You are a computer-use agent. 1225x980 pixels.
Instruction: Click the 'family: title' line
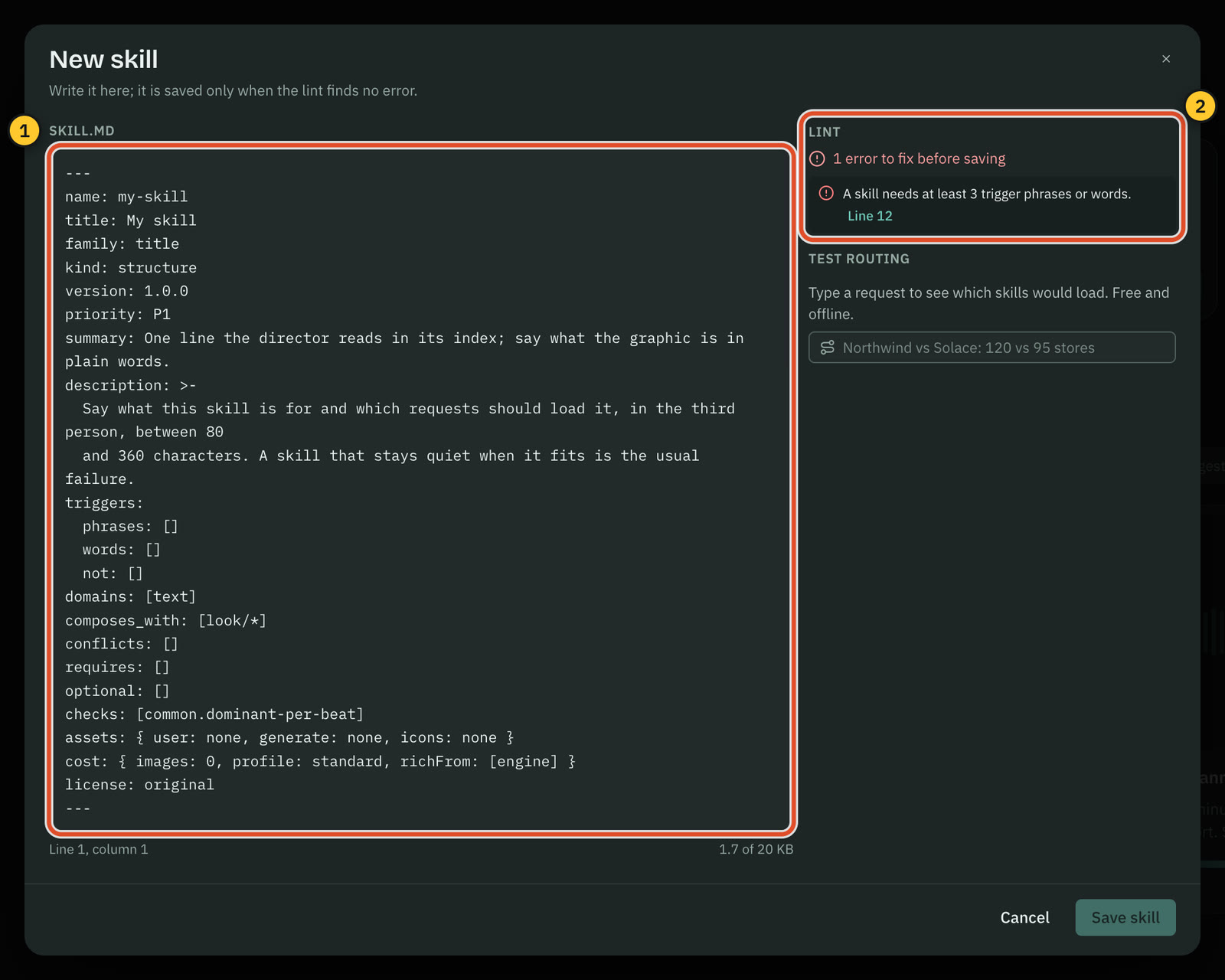122,244
